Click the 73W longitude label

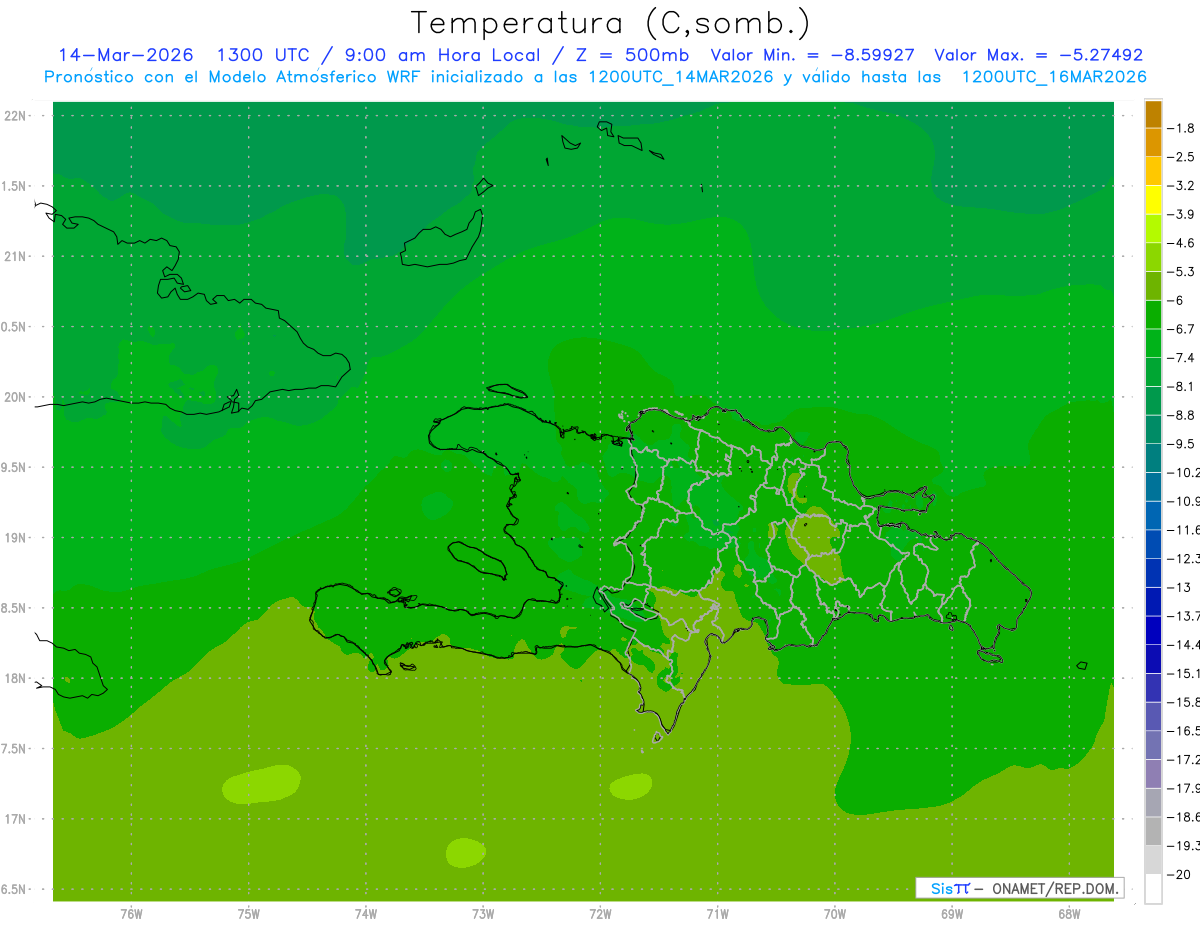[x=483, y=914]
